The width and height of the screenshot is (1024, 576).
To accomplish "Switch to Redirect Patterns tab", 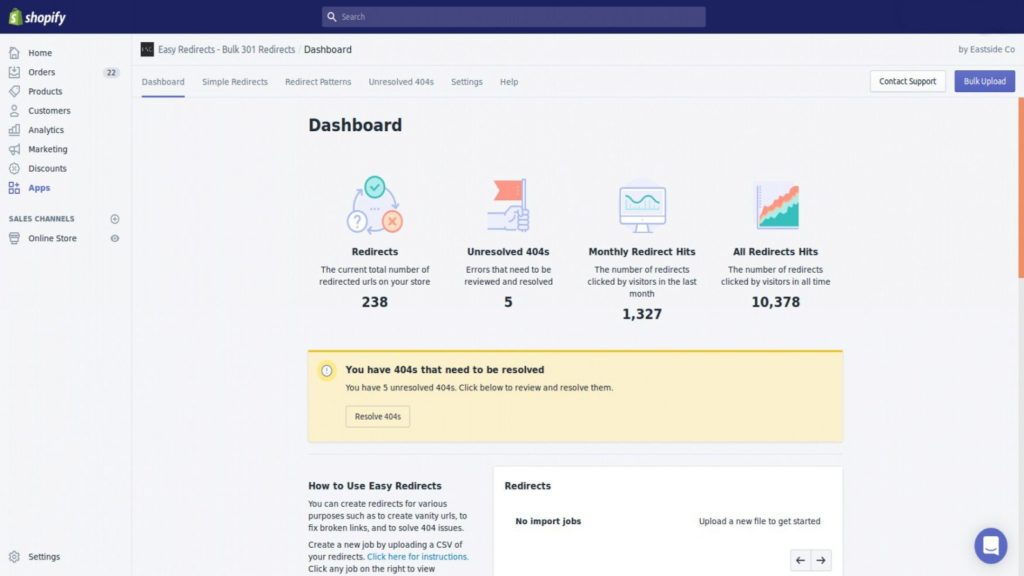I will click(x=318, y=82).
